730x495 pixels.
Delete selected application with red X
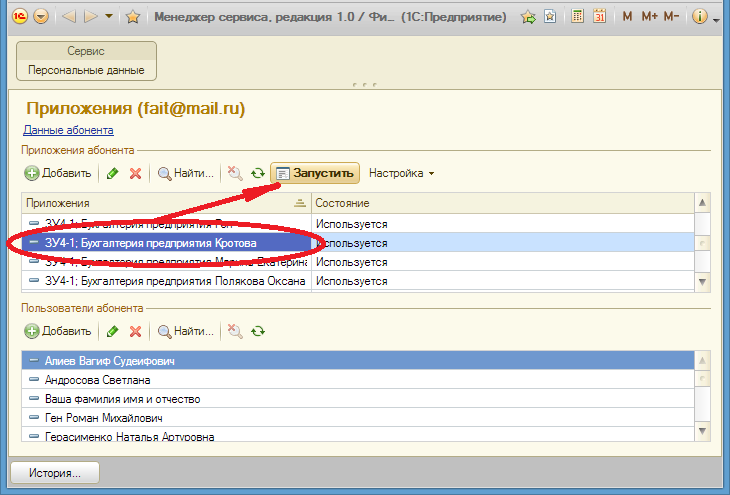pos(135,174)
